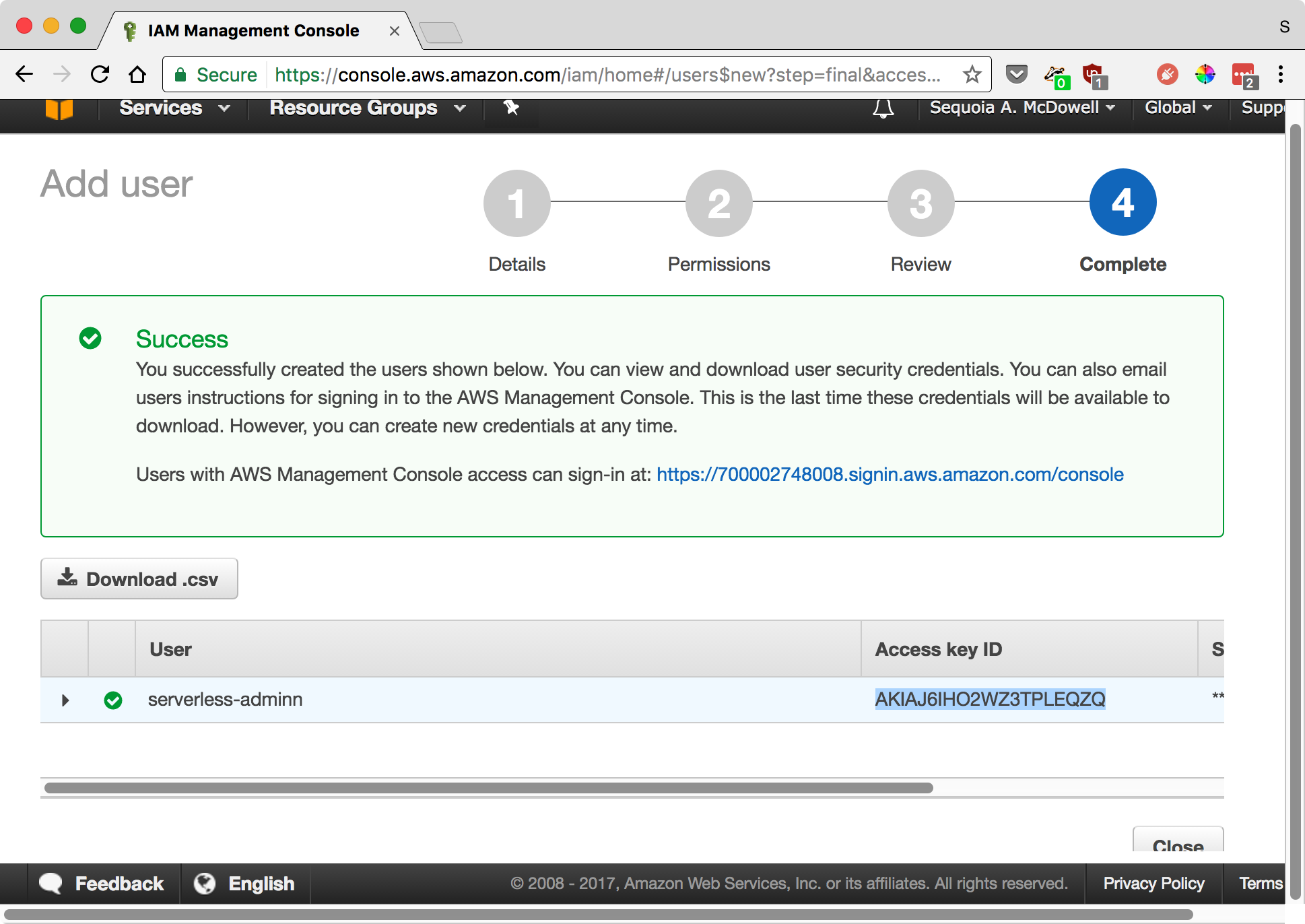The width and height of the screenshot is (1305, 924).
Task: Click the Close button
Action: [x=1178, y=840]
